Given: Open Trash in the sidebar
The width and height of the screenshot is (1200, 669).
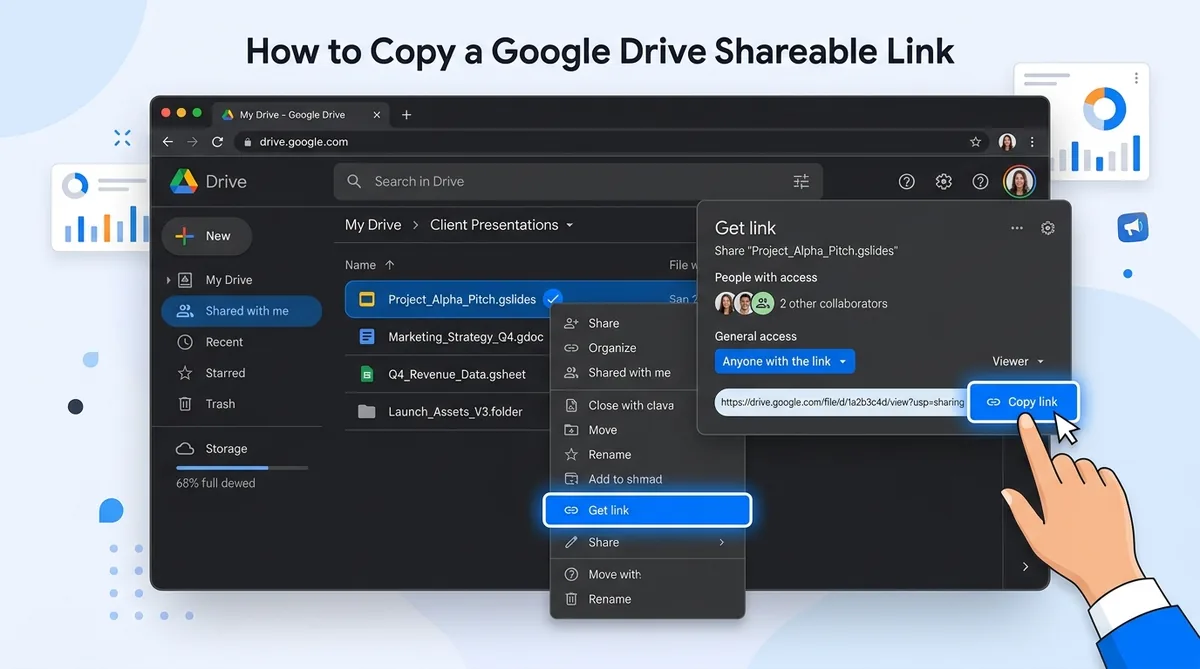Looking at the screenshot, I should 241,404.
